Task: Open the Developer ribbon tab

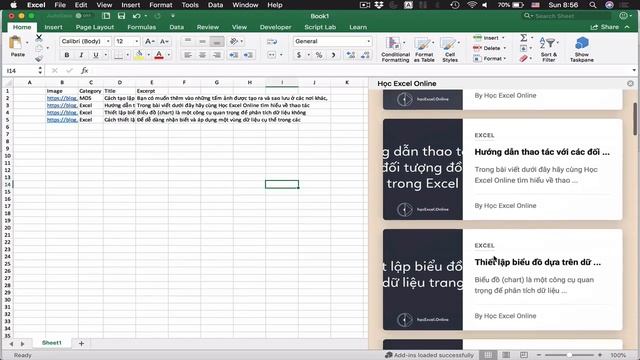Action: click(276, 27)
